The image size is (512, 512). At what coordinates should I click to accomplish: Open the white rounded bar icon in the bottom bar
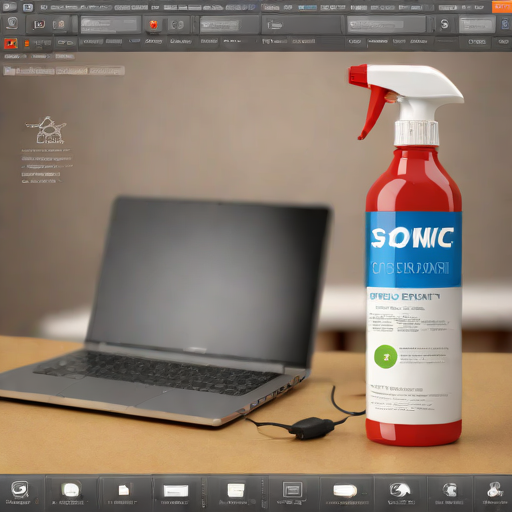[x=345, y=491]
